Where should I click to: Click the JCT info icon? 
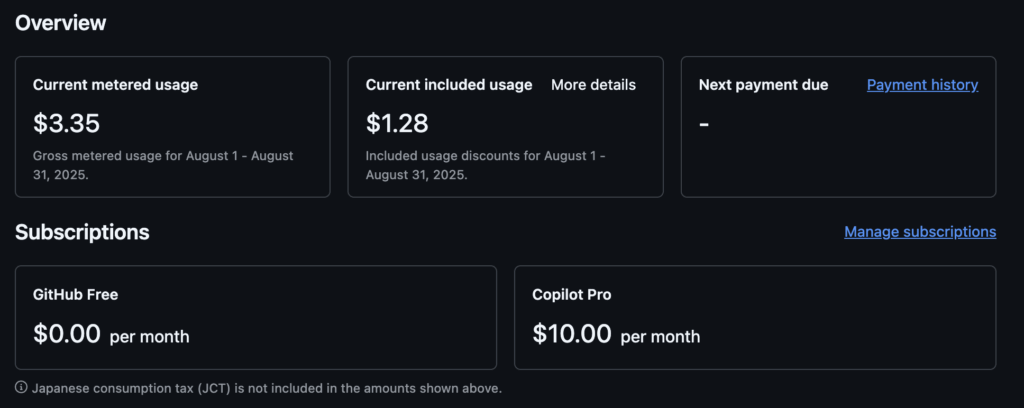[x=21, y=388]
